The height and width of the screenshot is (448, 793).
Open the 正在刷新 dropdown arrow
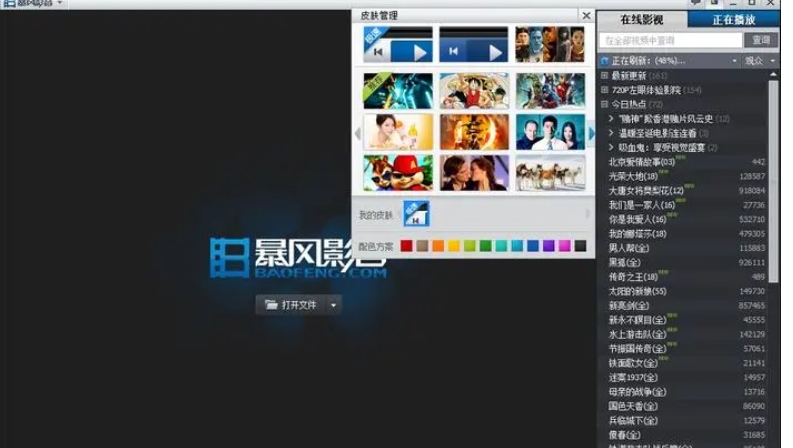[x=734, y=61]
